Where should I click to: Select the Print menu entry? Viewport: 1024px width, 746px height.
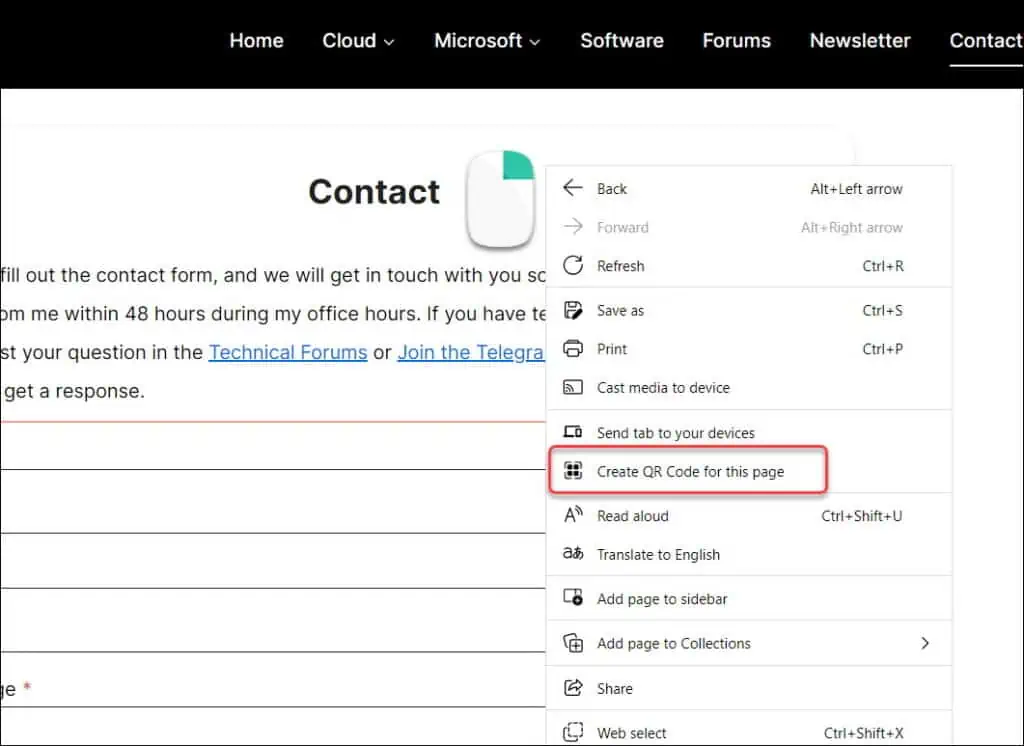(x=748, y=349)
